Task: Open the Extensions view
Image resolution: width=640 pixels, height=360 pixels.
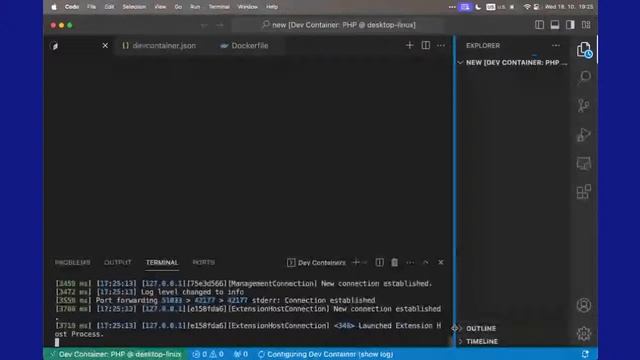Action: (x=584, y=191)
